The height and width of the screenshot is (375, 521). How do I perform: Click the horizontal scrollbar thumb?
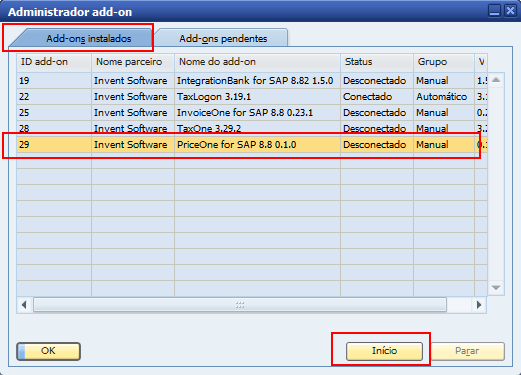coord(240,305)
